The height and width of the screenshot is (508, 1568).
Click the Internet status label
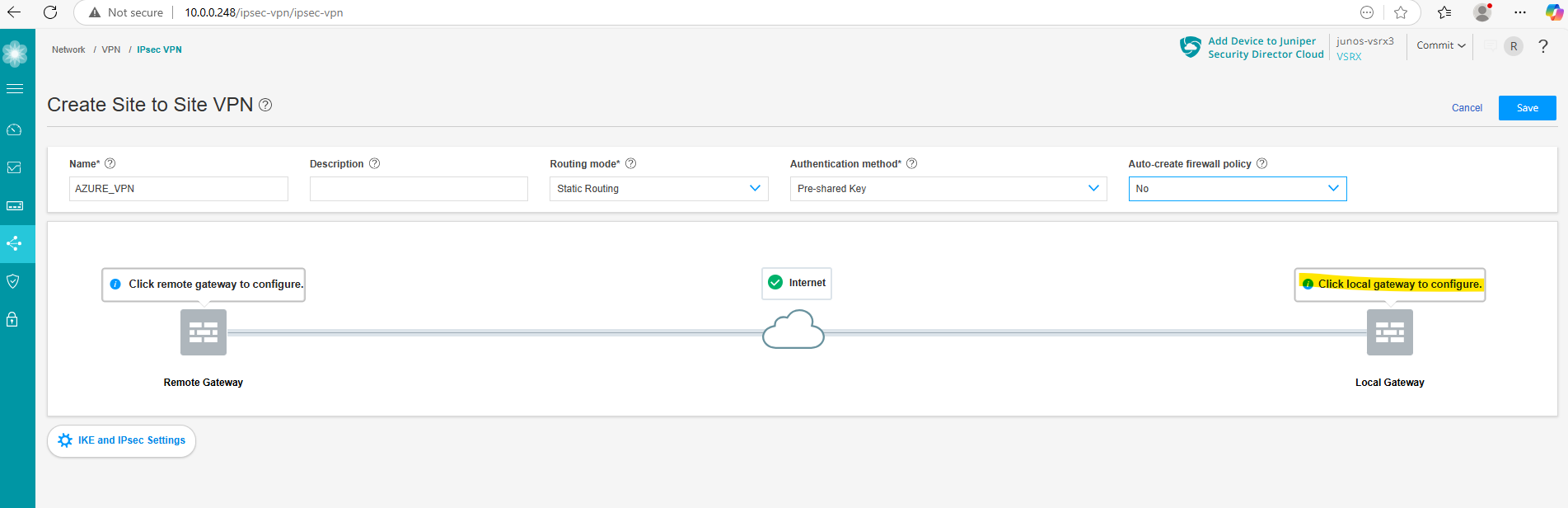click(x=797, y=283)
